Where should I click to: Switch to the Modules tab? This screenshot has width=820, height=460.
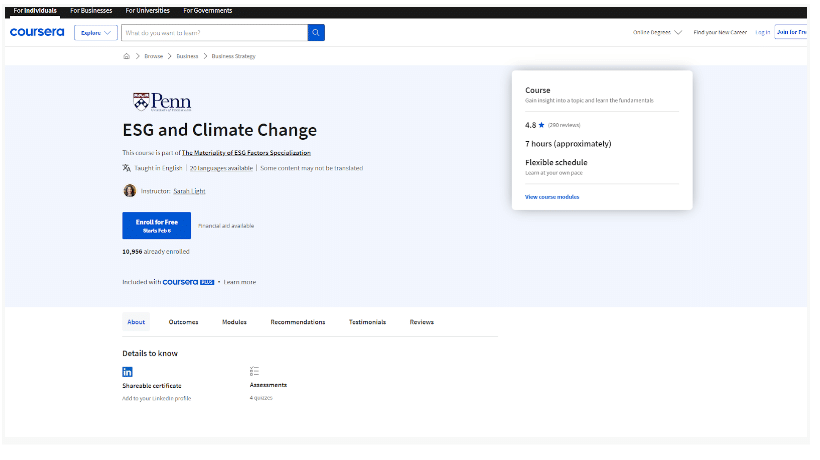[234, 322]
